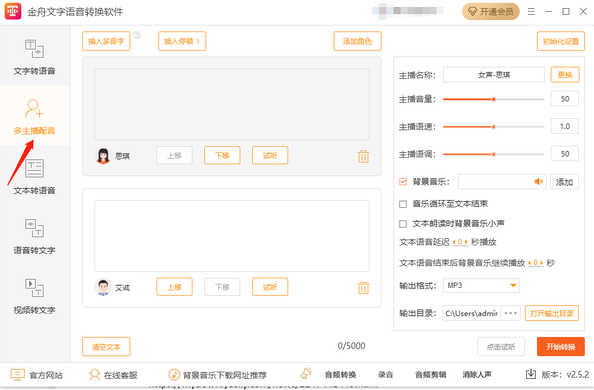This screenshot has width=594, height=390.
Task: Click the 主播语速 value field showing 1.0
Action: coord(565,126)
